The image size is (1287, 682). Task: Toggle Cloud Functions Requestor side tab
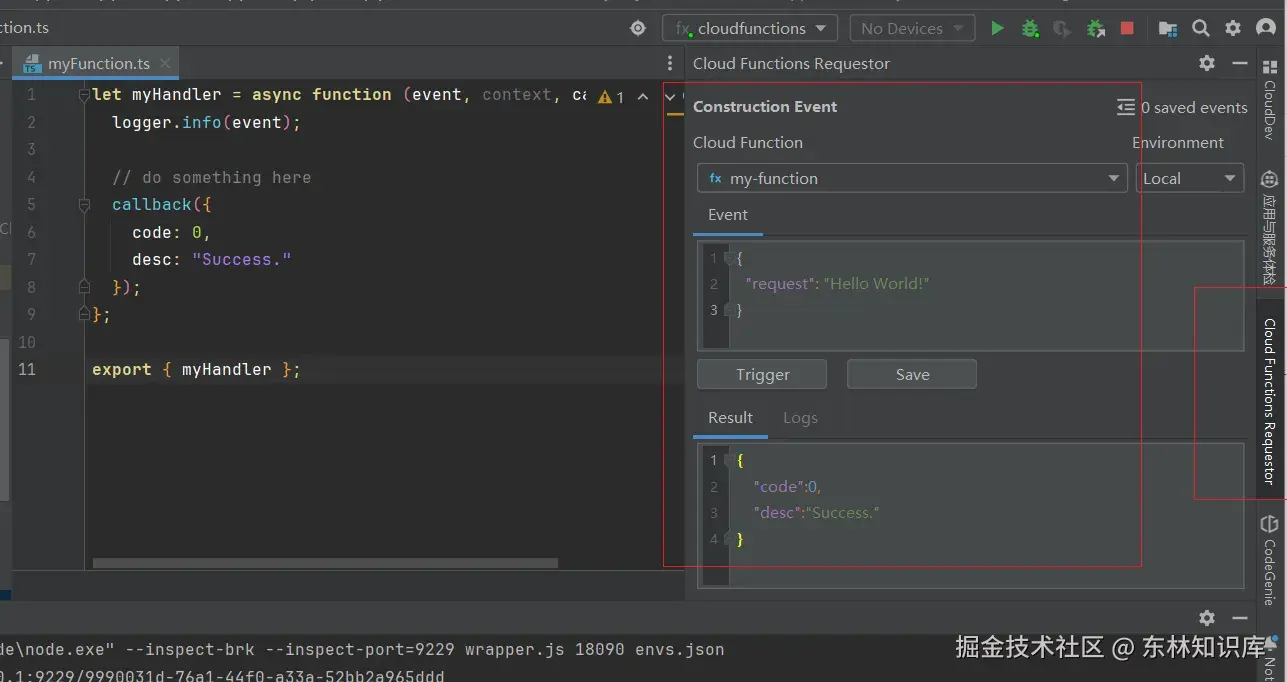coord(1269,400)
